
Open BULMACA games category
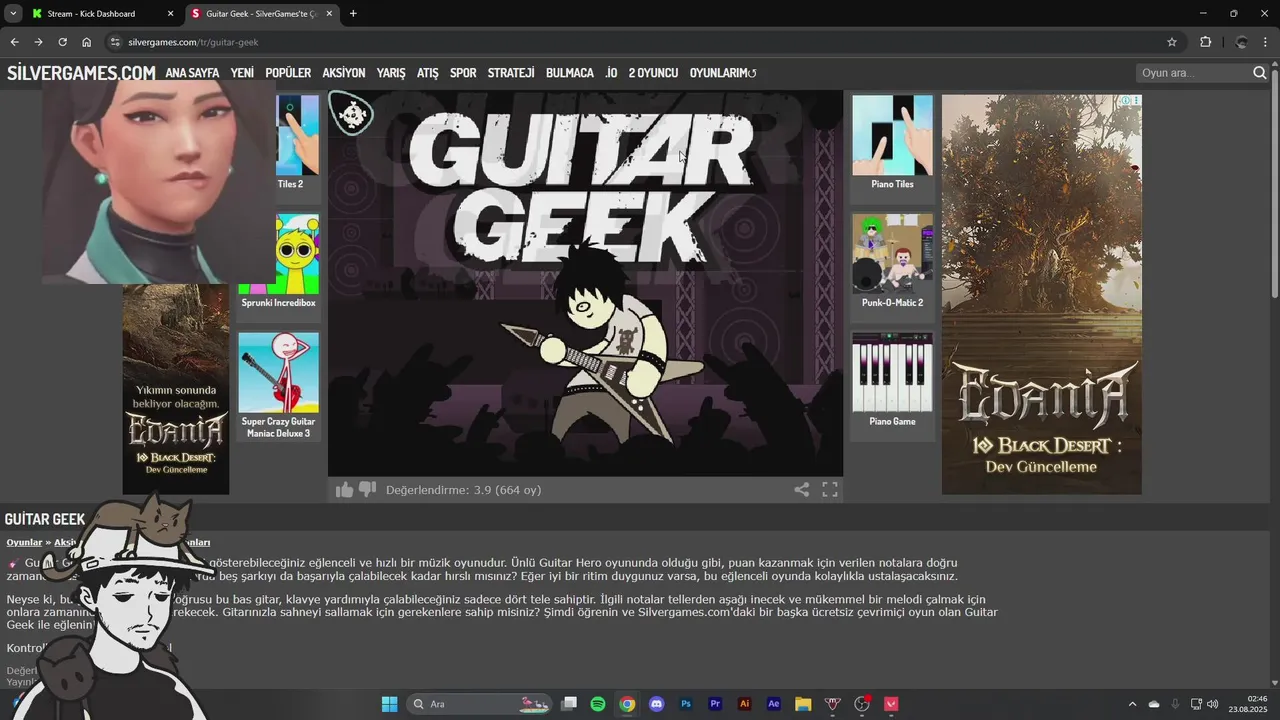point(570,73)
